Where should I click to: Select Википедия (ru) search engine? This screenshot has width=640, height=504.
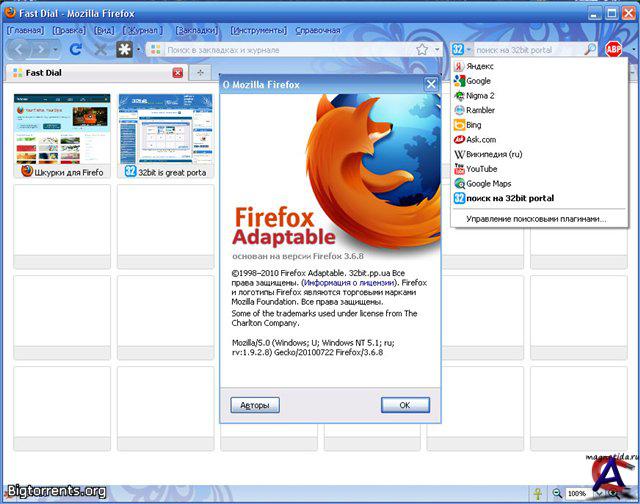(x=493, y=154)
